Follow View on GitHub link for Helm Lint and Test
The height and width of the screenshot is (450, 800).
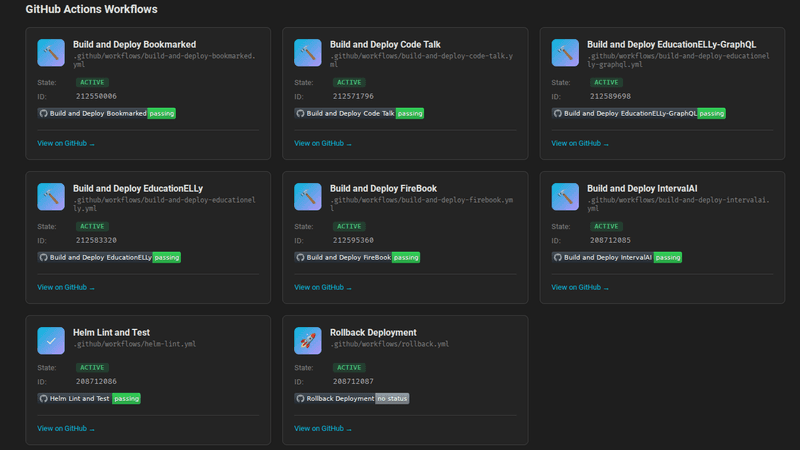coord(66,428)
